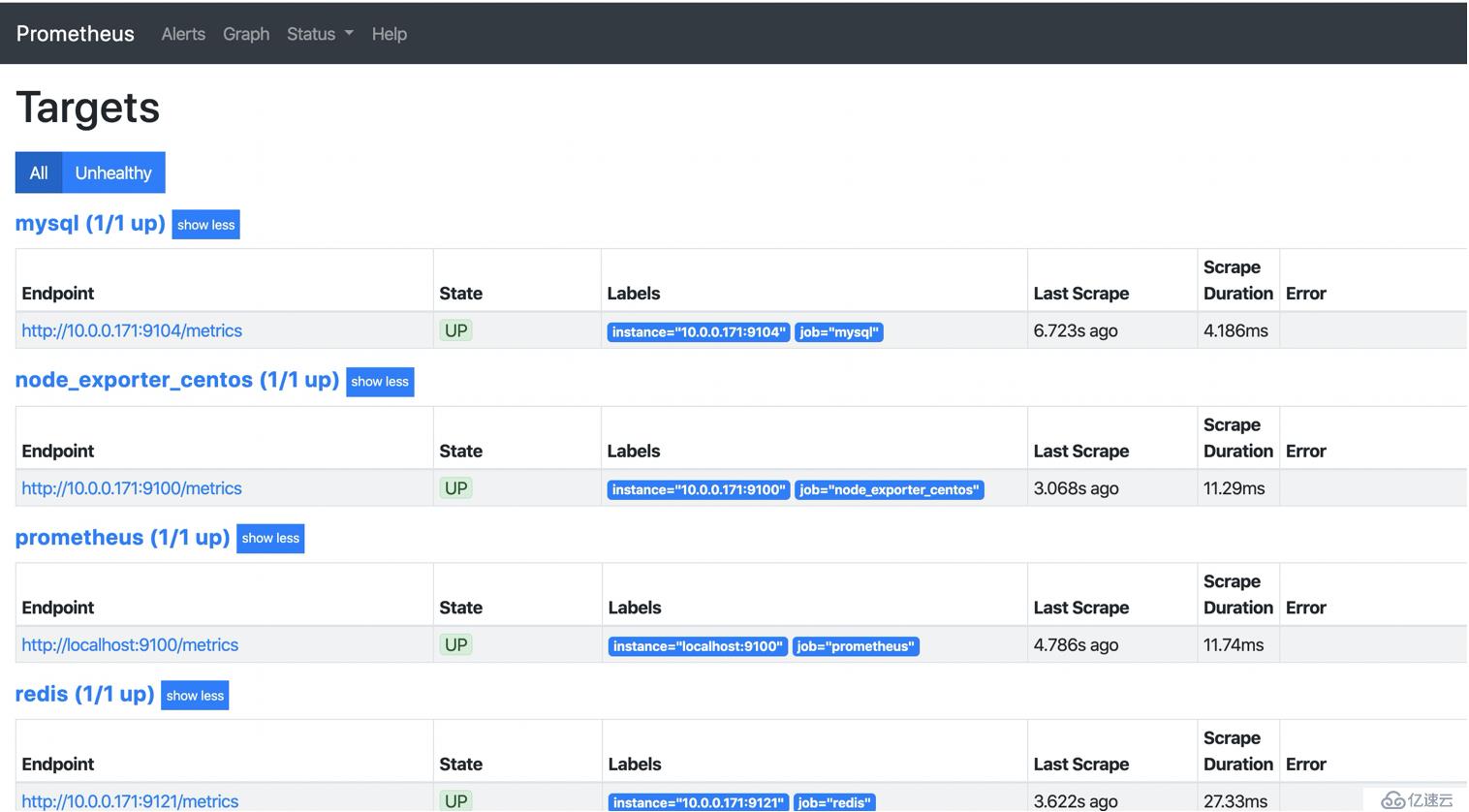Click label instance="10.0.0.171:9121"

tap(699, 802)
